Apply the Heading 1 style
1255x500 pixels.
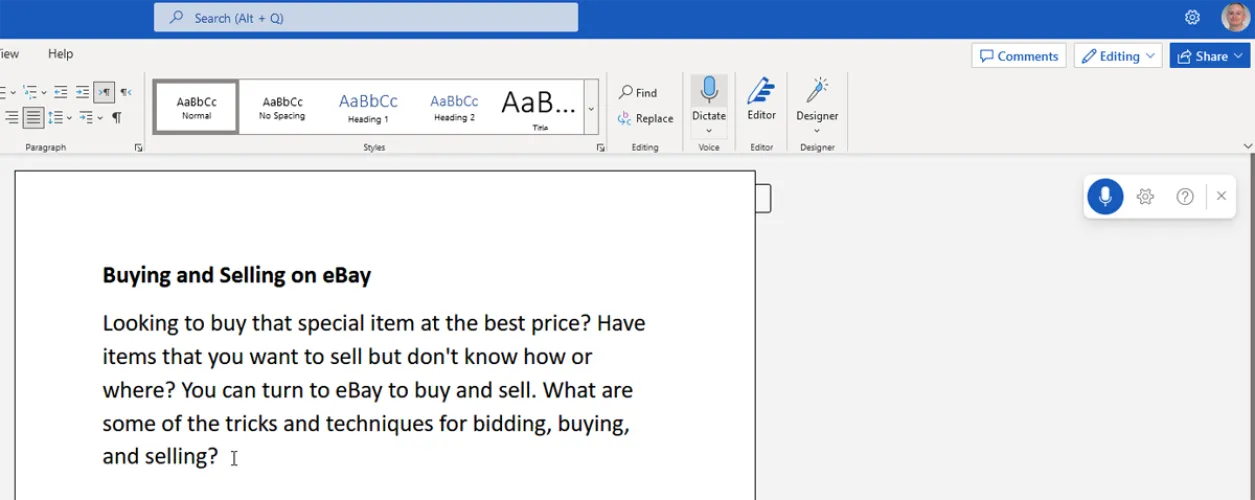click(x=368, y=107)
